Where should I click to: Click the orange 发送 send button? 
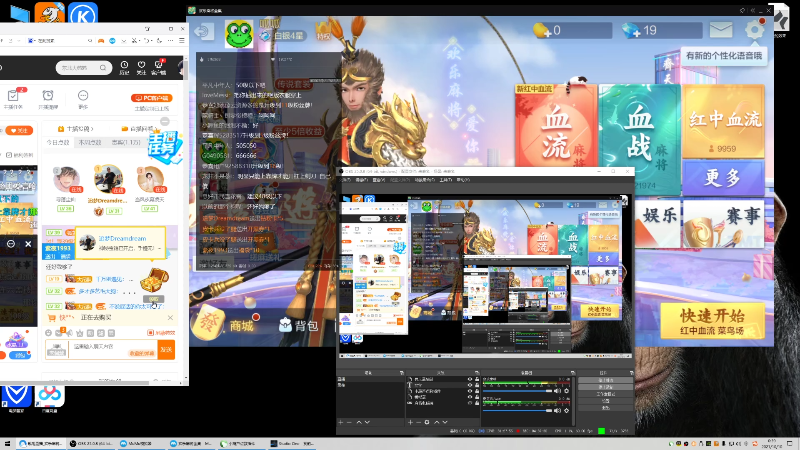click(x=166, y=349)
